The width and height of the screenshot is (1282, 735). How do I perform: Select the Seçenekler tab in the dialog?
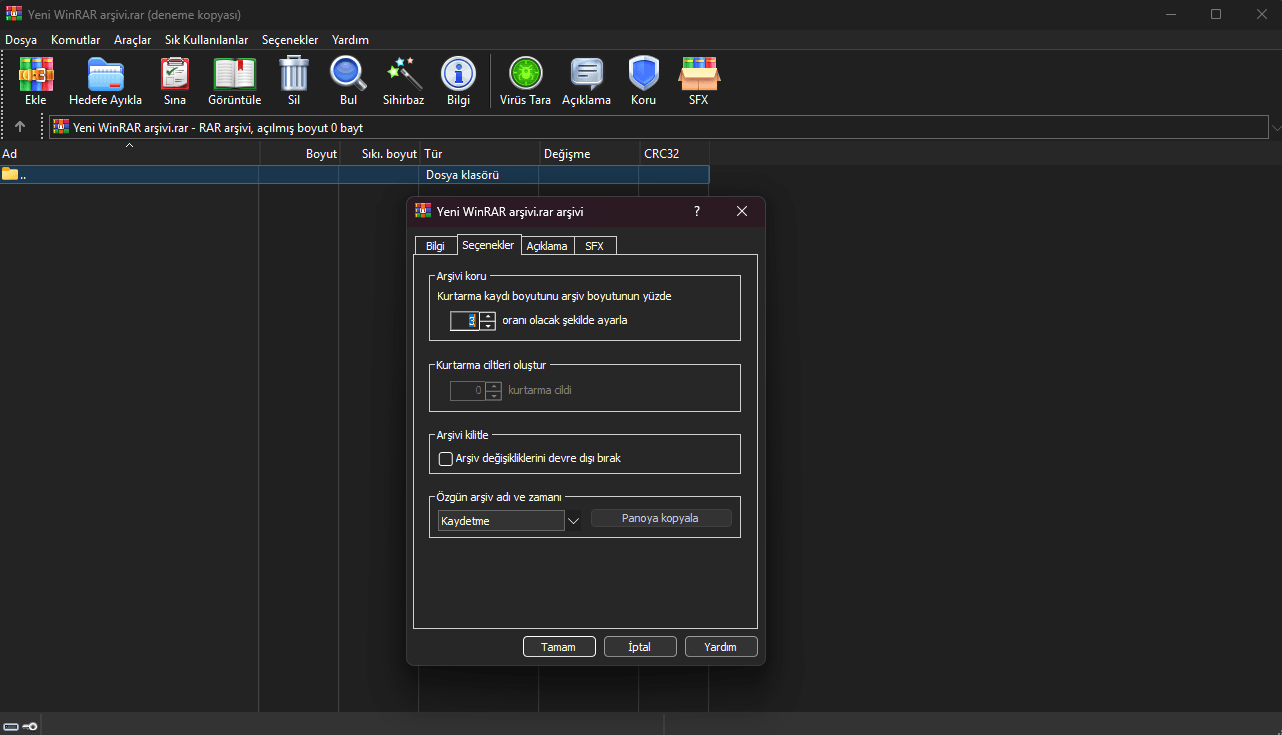[x=488, y=245]
